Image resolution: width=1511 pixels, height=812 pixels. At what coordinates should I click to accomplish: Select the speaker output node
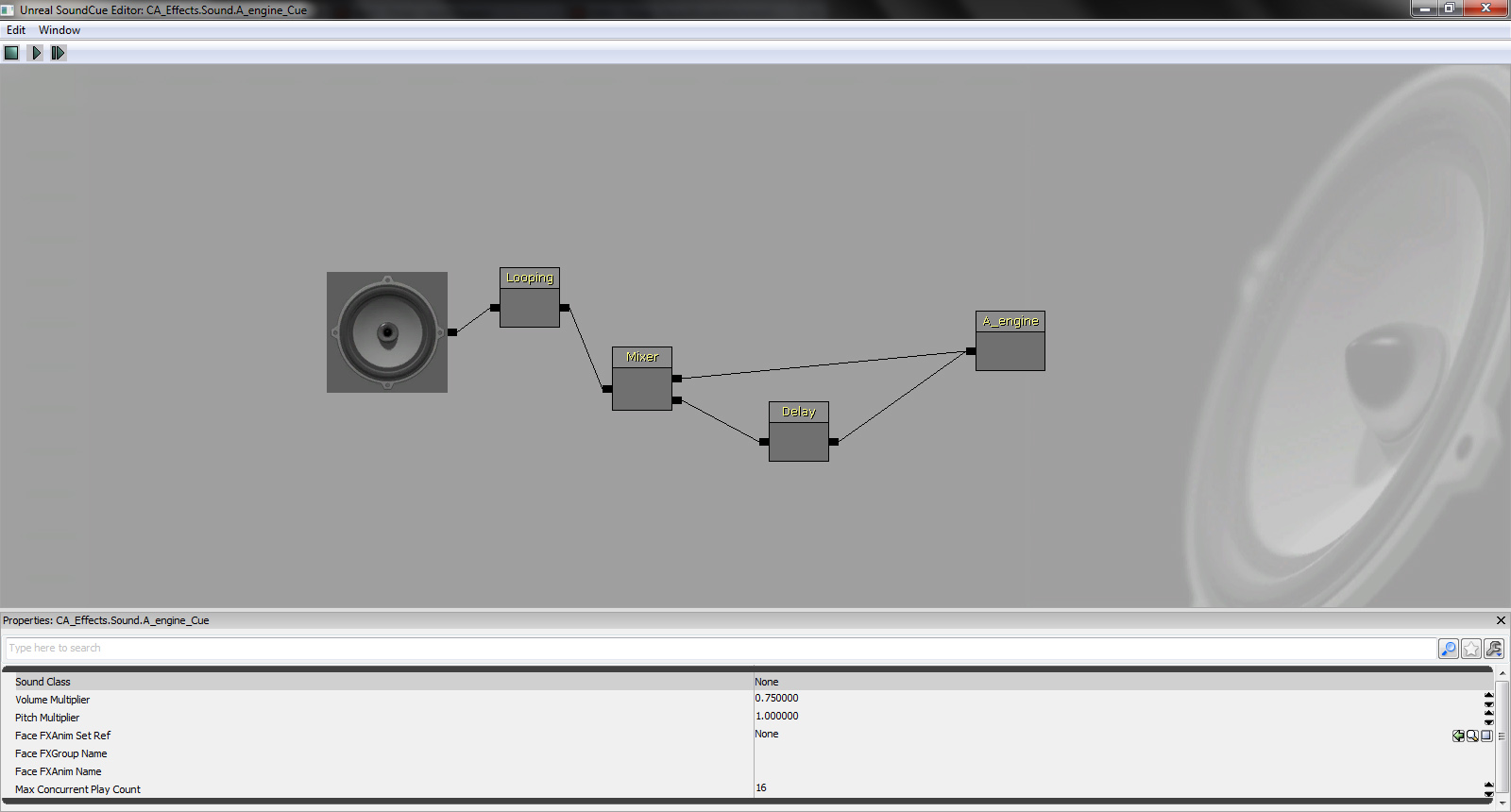(387, 332)
